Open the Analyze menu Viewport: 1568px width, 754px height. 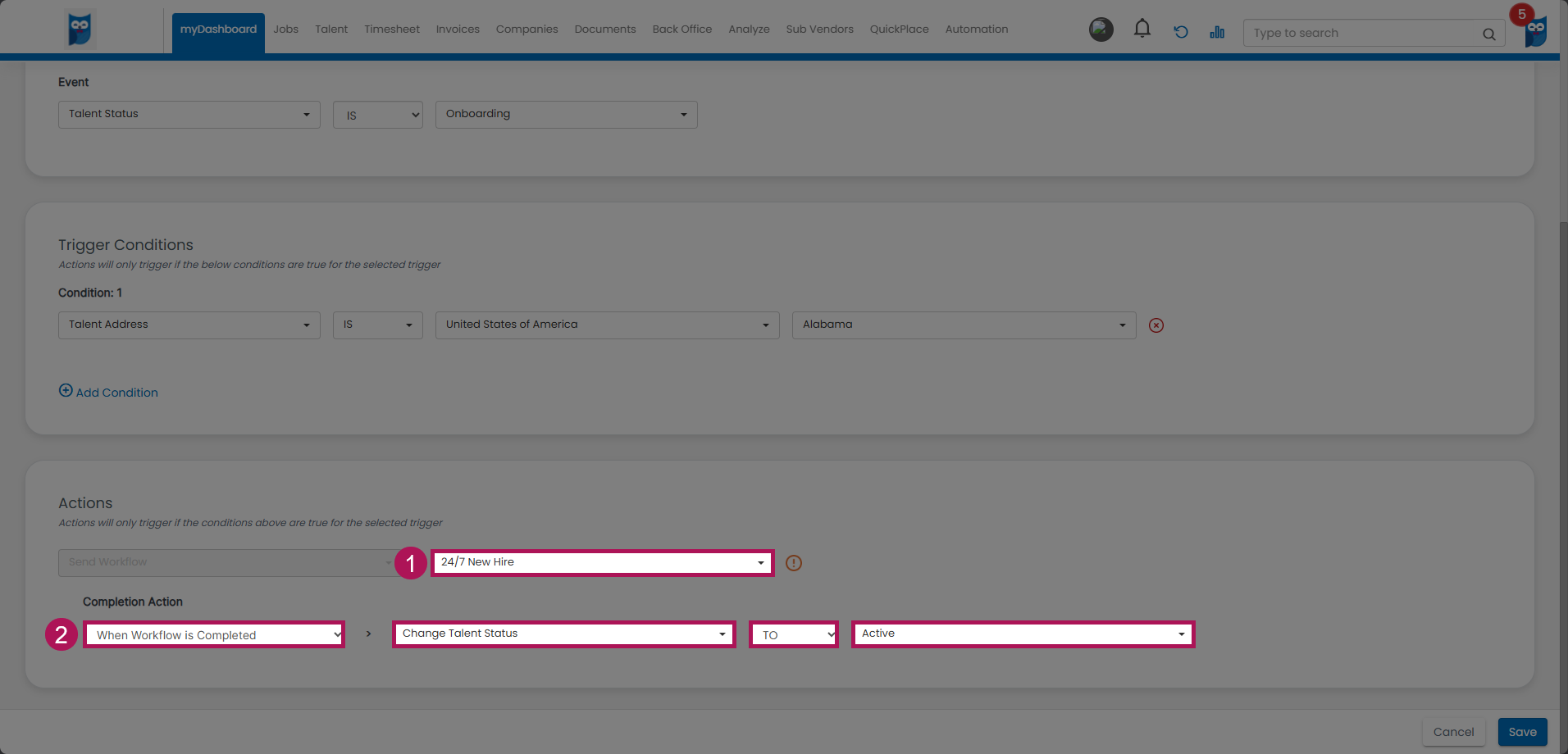(749, 30)
